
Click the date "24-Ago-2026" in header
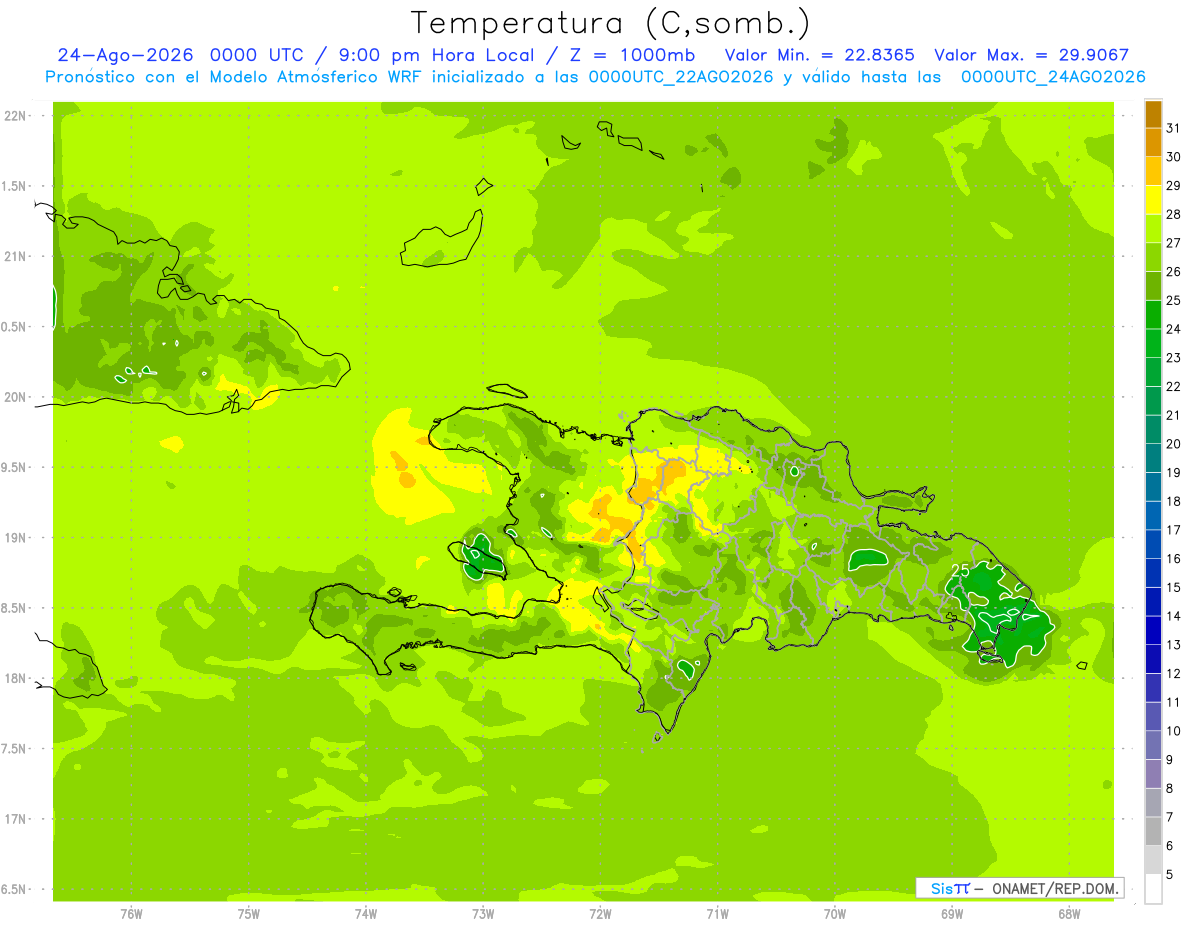125,55
